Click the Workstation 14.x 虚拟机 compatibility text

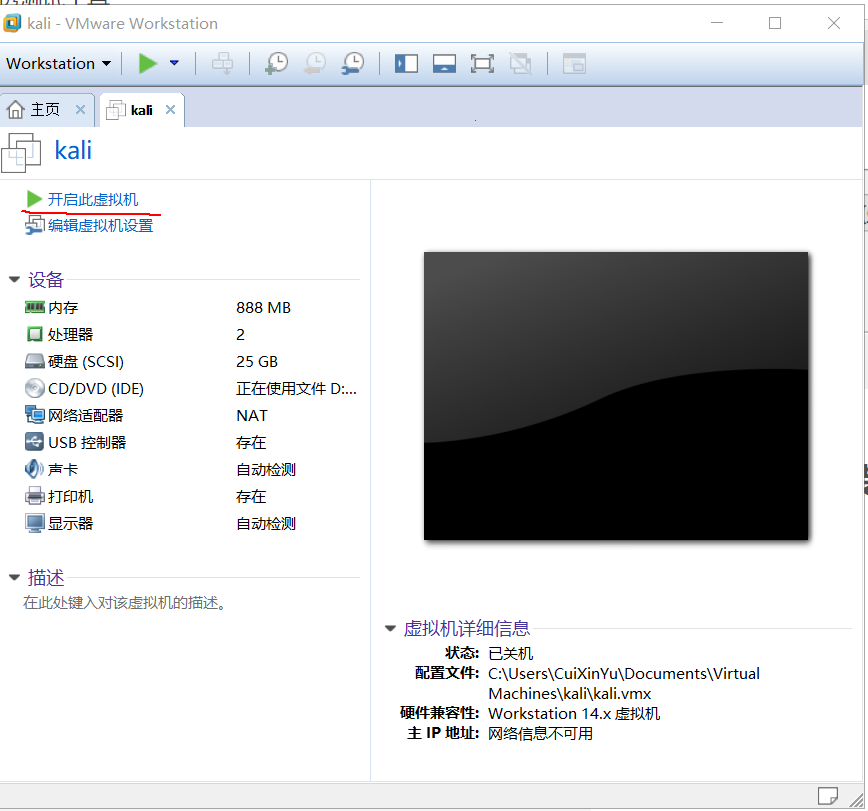pos(574,714)
